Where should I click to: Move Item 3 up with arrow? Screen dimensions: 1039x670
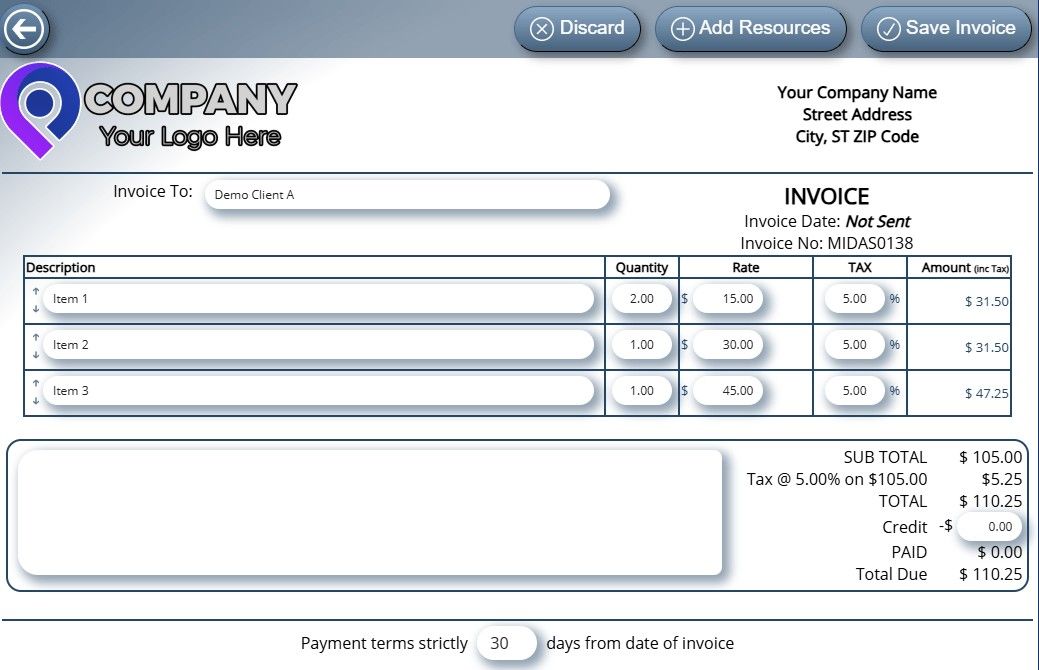point(36,383)
